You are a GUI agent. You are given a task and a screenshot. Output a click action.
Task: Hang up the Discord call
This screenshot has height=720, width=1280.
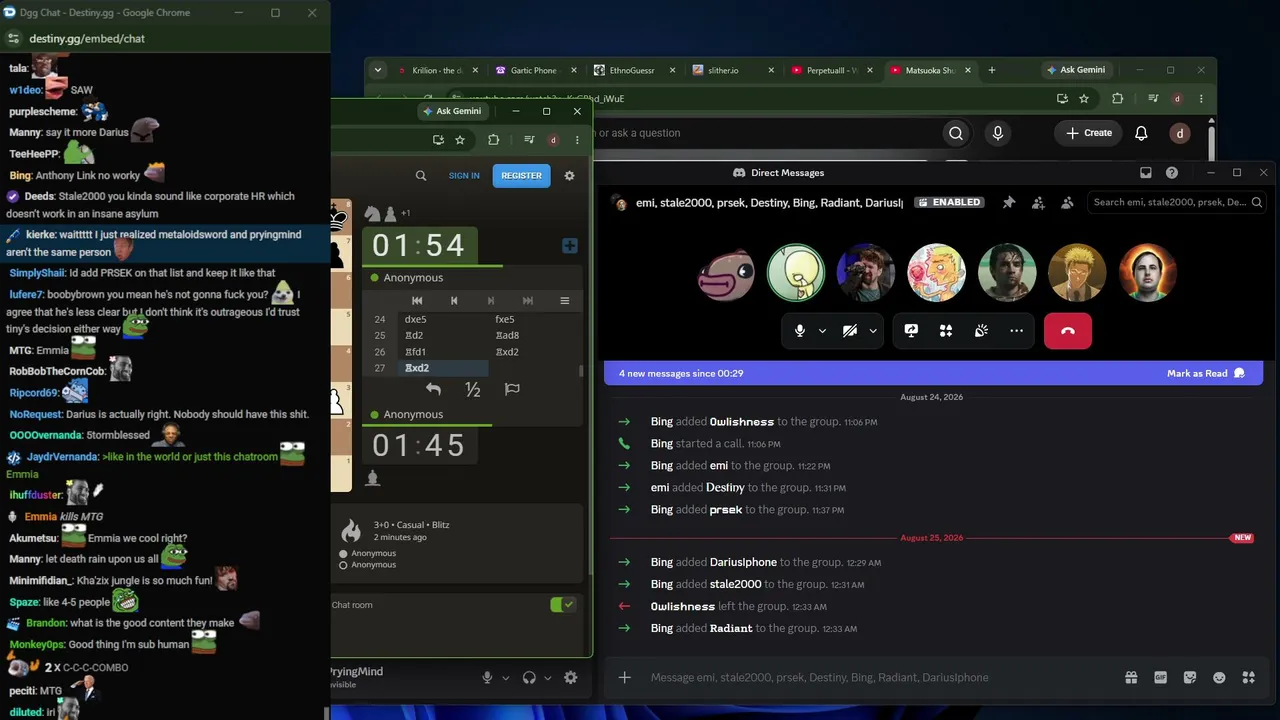pyautogui.click(x=1067, y=331)
